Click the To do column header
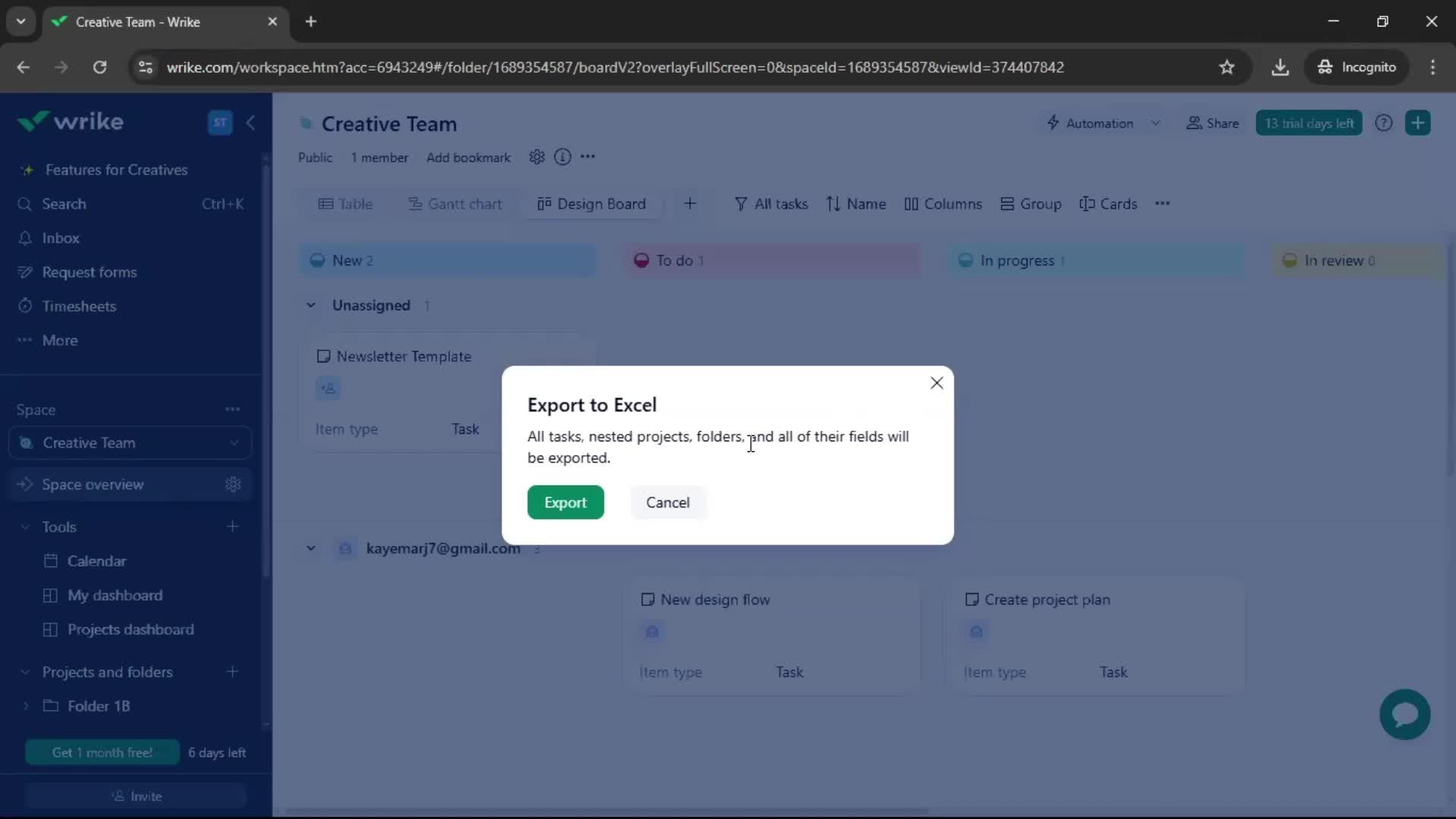Viewport: 1456px width, 819px height. (x=771, y=260)
